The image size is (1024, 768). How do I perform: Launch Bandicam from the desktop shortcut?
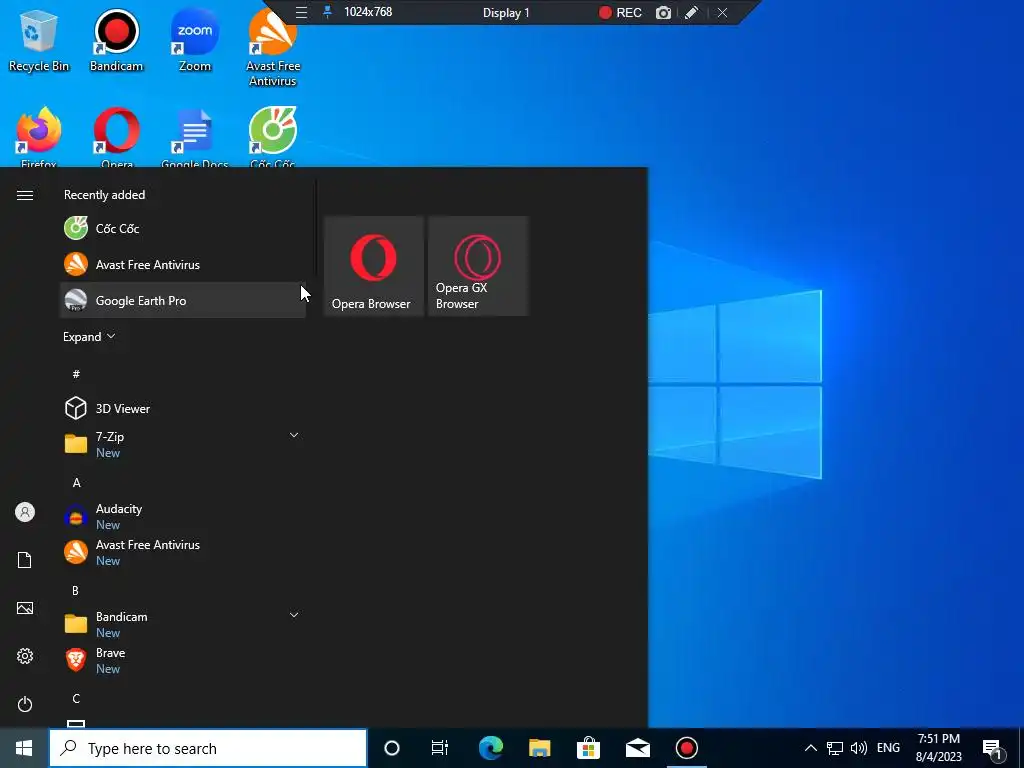tap(116, 40)
